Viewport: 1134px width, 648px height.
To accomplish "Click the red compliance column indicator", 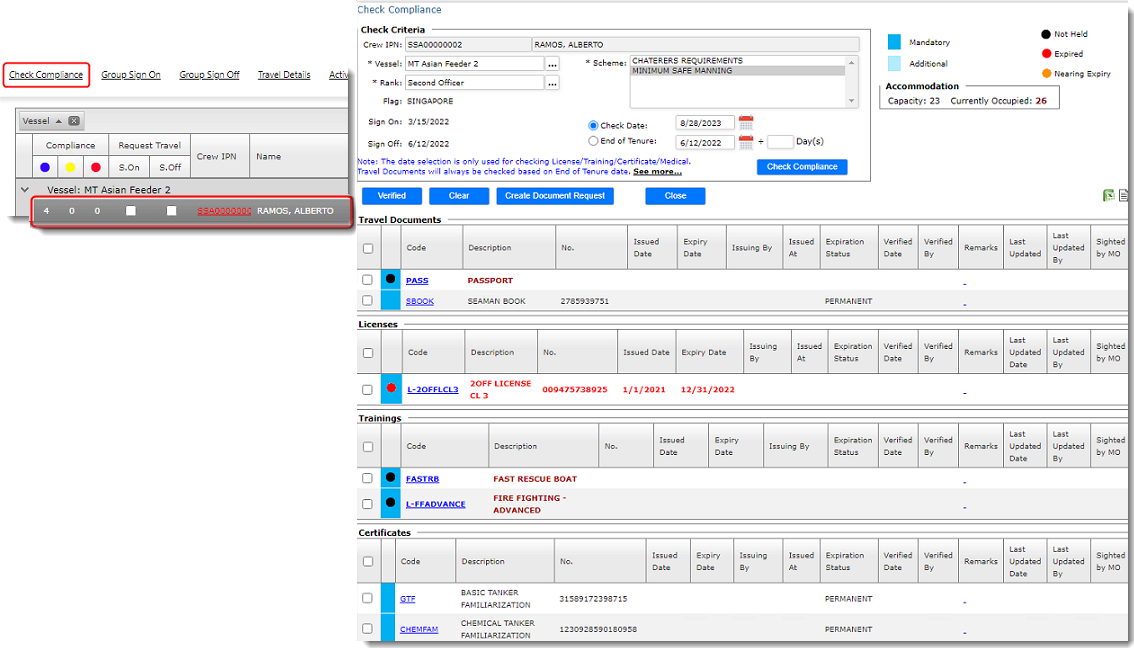I will pyautogui.click(x=96, y=167).
